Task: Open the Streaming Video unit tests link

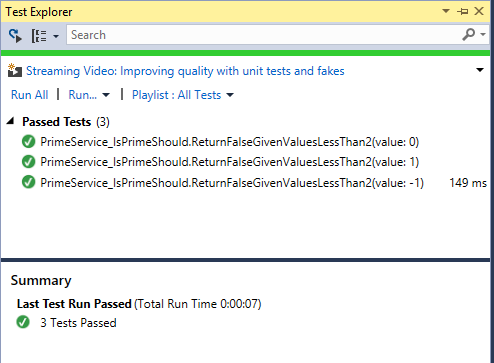Action: 185,71
